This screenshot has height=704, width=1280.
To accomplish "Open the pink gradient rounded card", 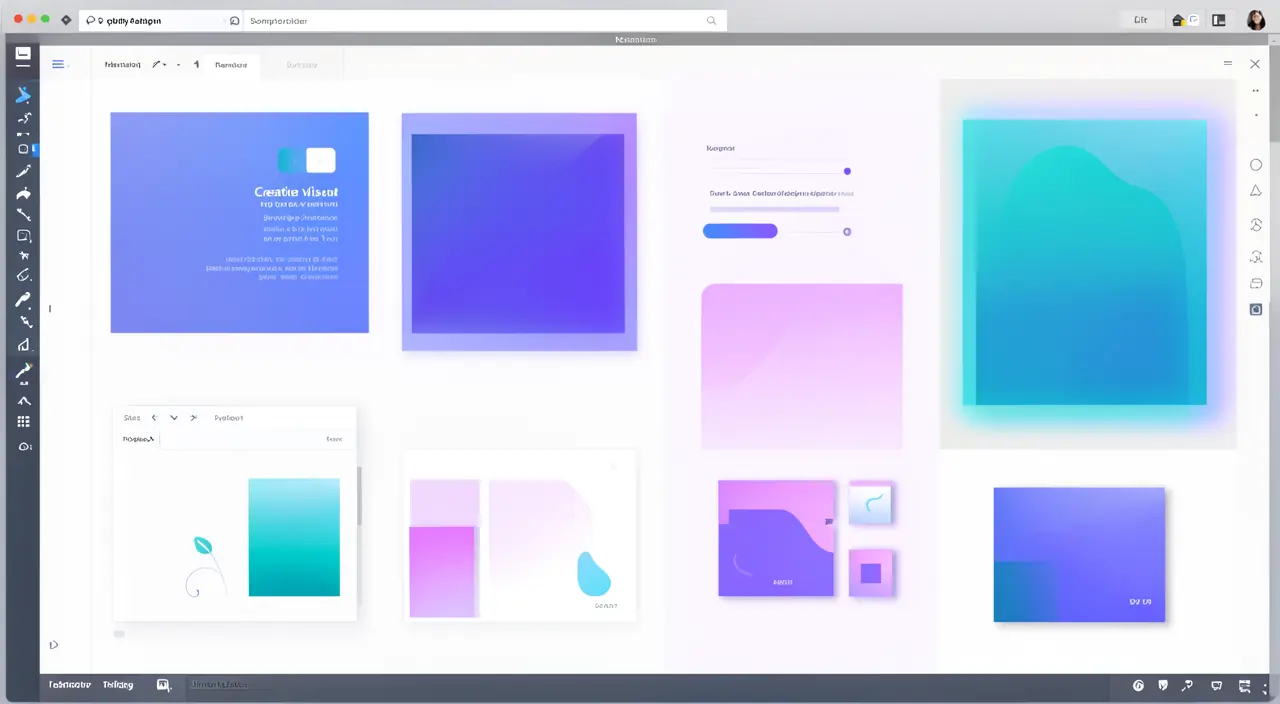I will click(802, 367).
